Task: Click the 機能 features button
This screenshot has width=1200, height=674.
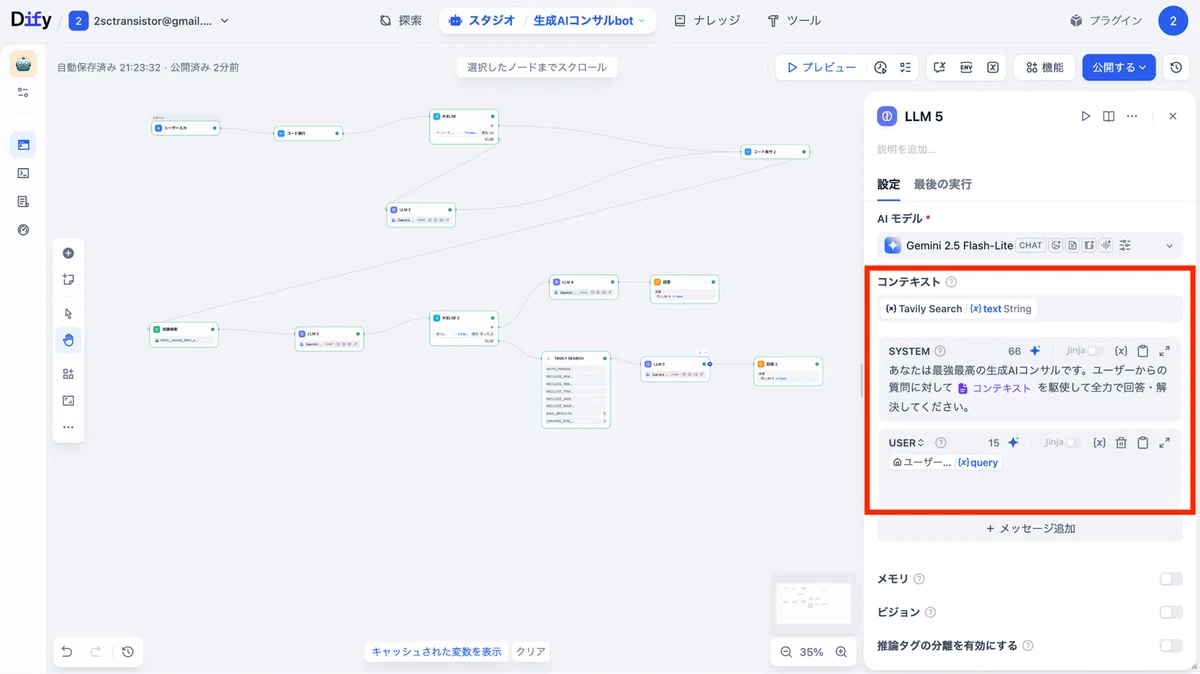Action: (x=1044, y=67)
